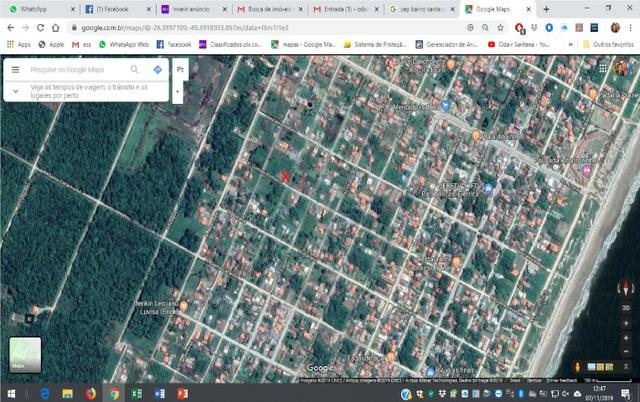Launch Edge from the taskbar
Screen dimensions: 640x402
click(45, 393)
